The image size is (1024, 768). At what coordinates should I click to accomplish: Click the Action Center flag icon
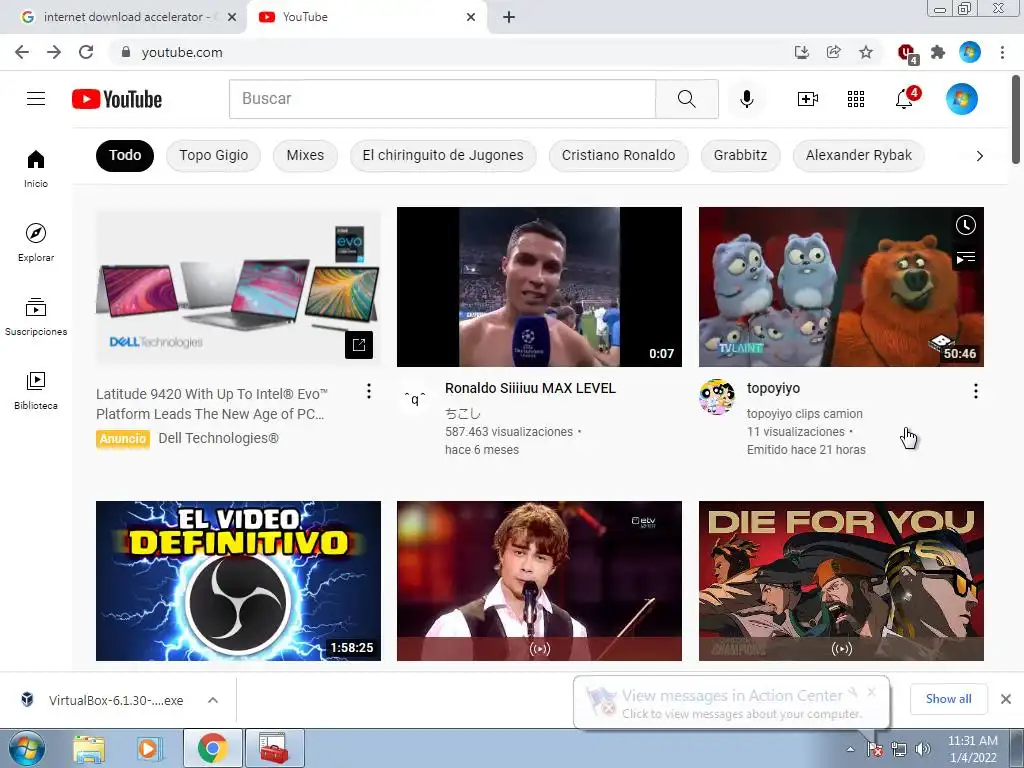coord(875,750)
